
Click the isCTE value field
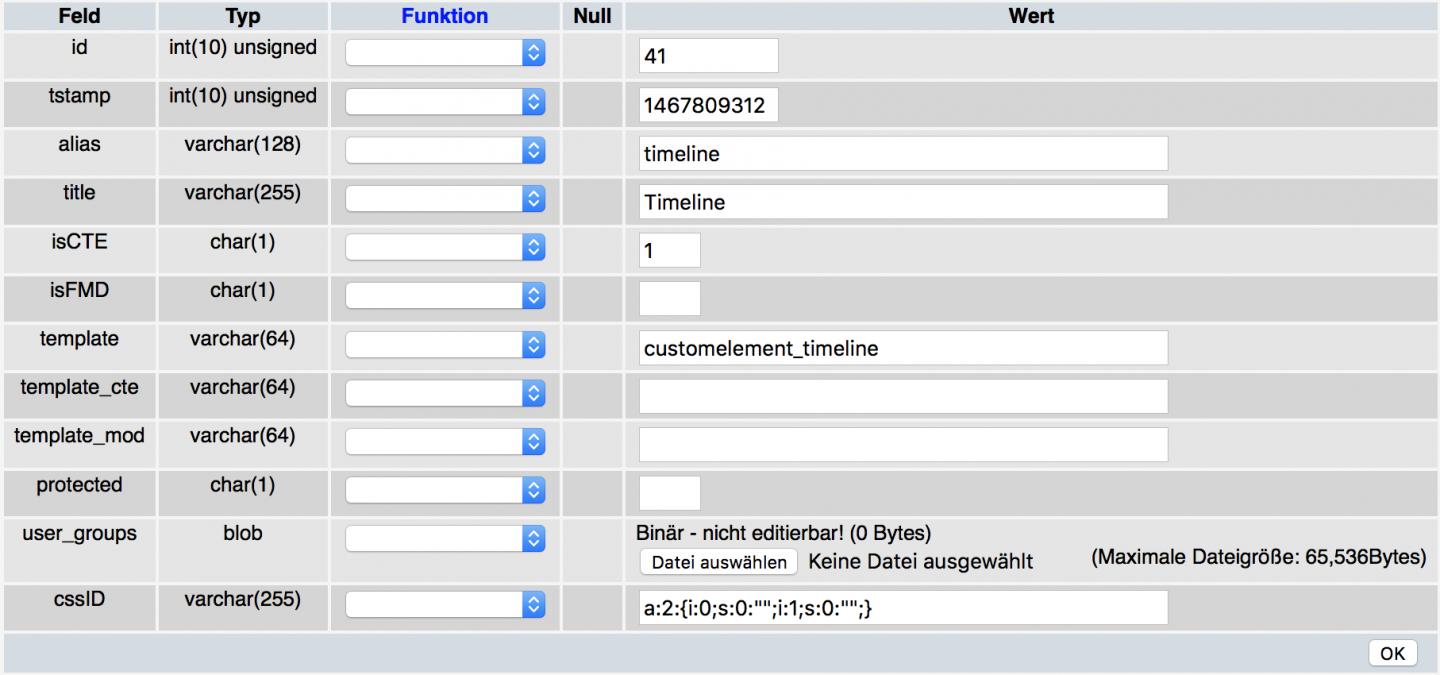(669, 250)
